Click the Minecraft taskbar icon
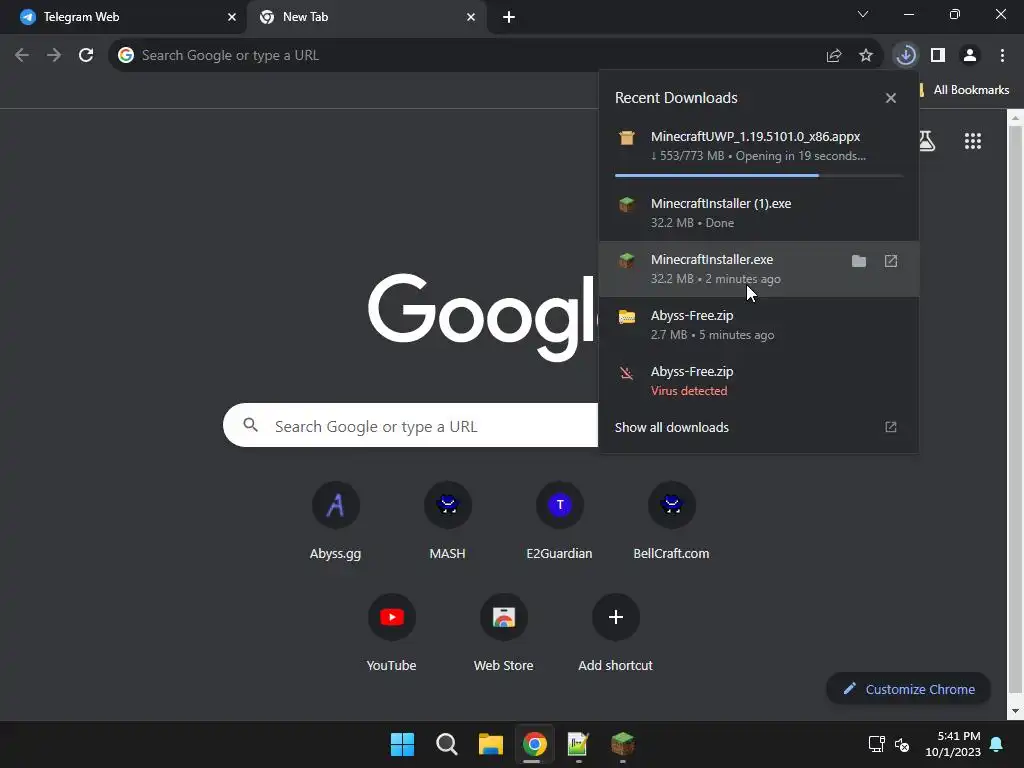The image size is (1024, 768). click(x=622, y=744)
